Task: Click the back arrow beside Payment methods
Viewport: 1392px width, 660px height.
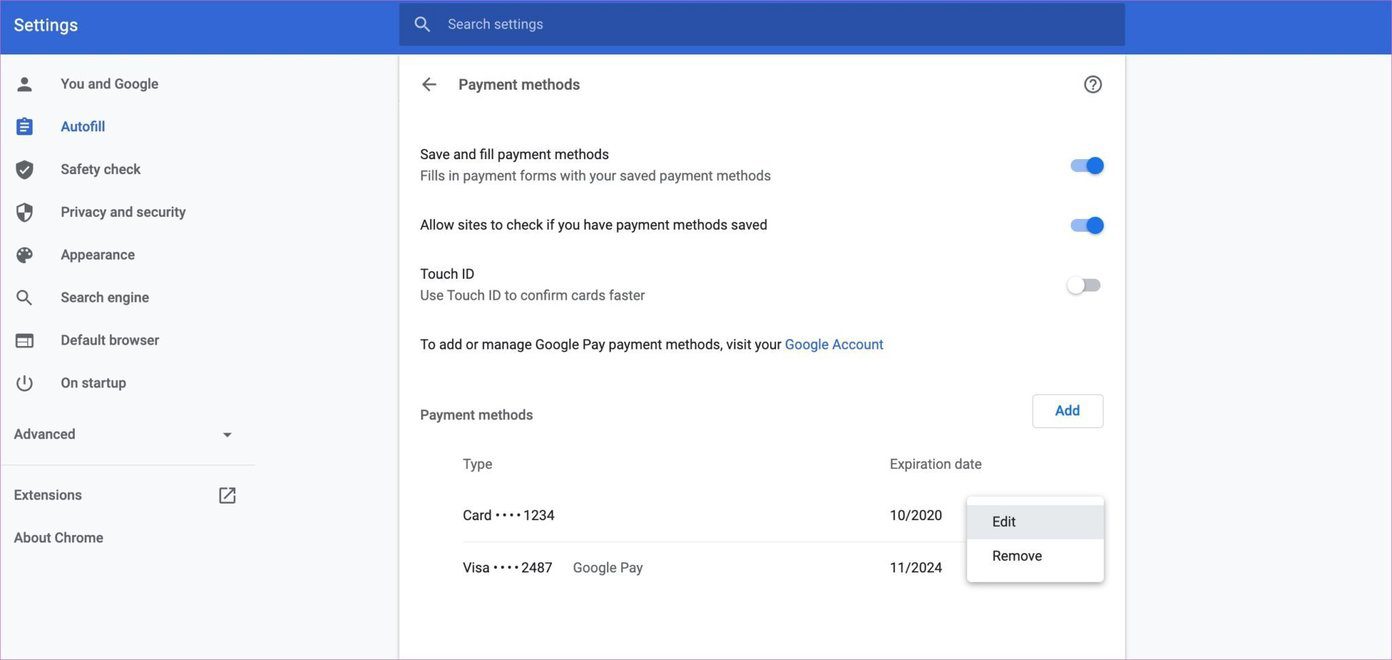Action: (429, 84)
